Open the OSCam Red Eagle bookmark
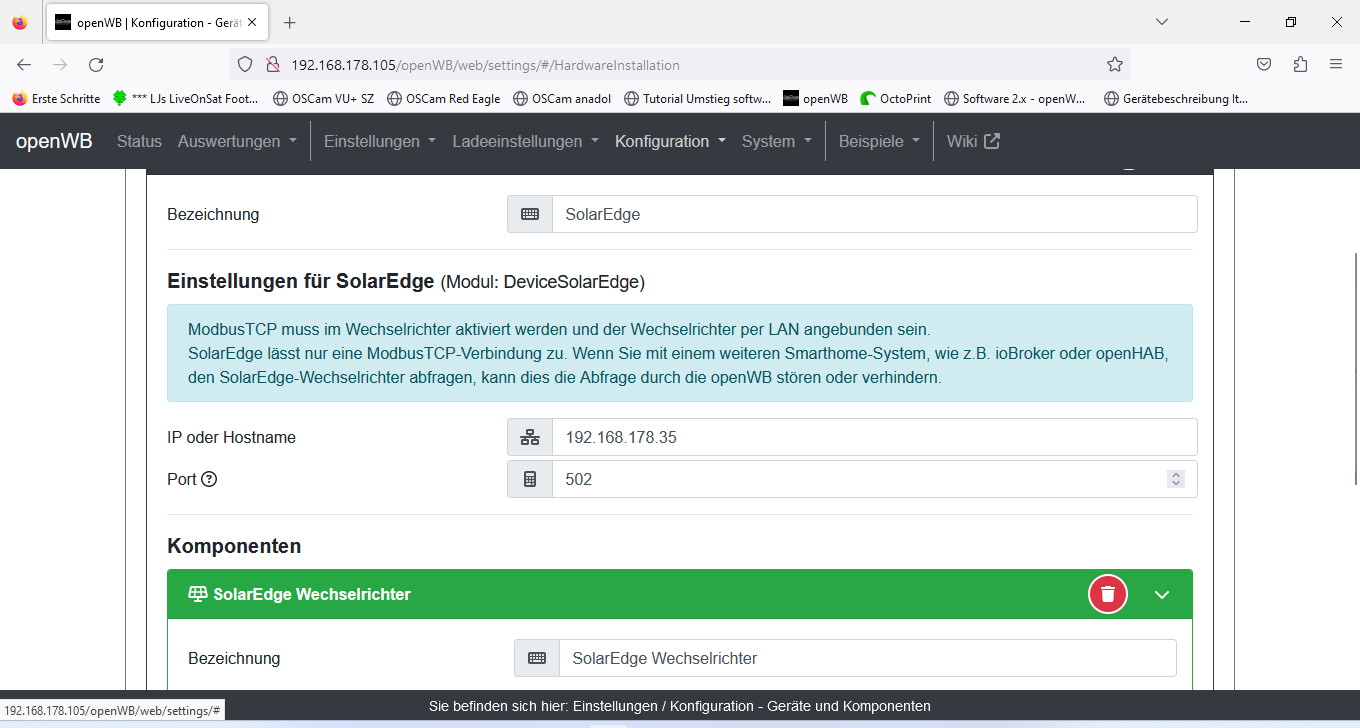Viewport: 1360px width, 728px height. click(444, 99)
